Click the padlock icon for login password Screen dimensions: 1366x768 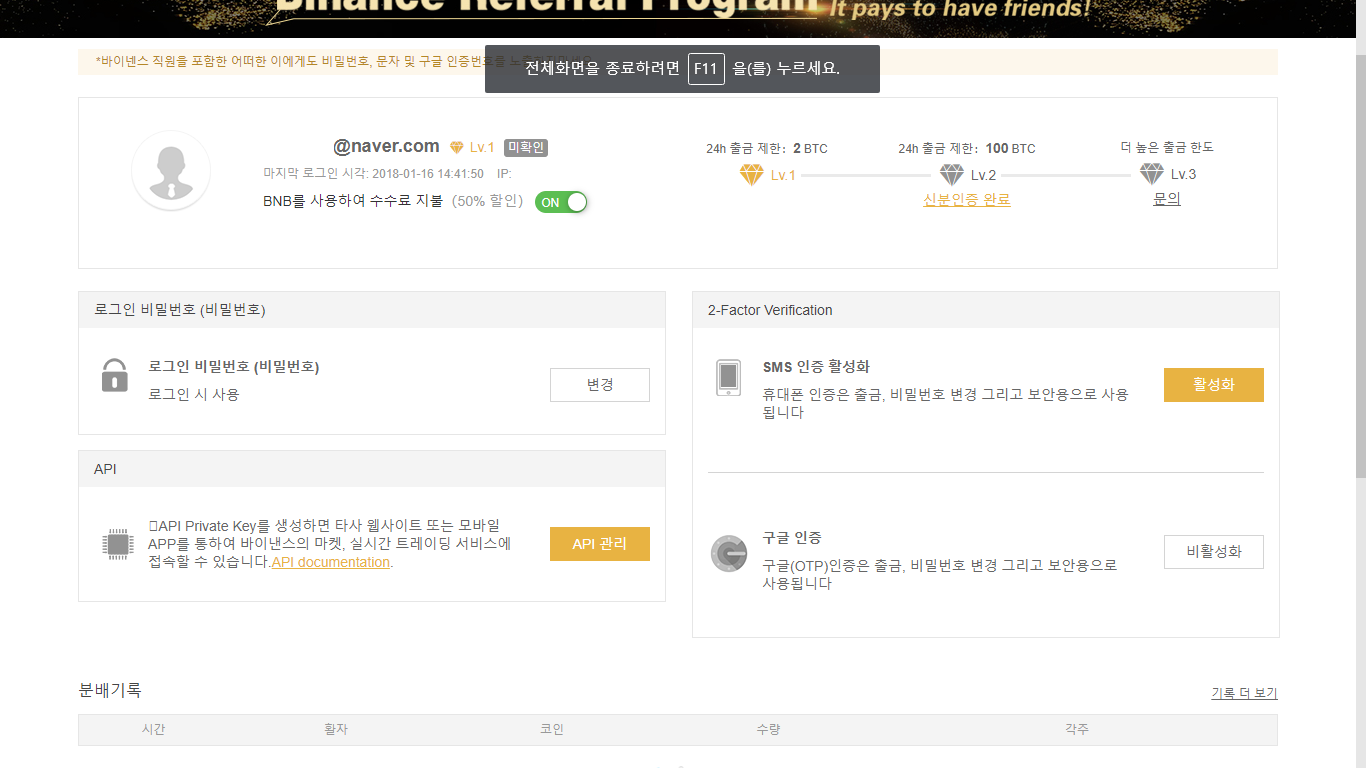[x=115, y=376]
